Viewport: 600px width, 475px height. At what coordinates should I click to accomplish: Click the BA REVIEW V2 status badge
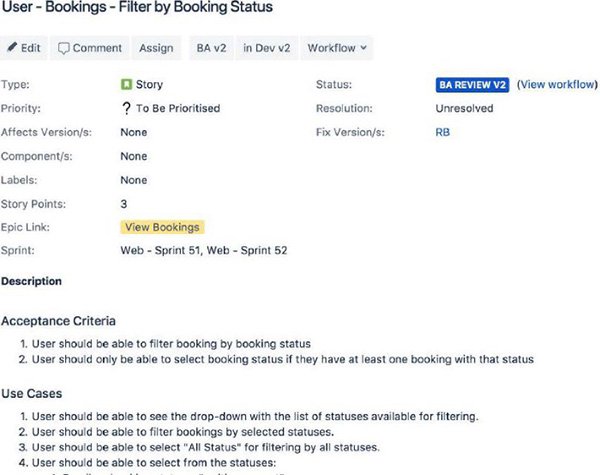(472, 85)
